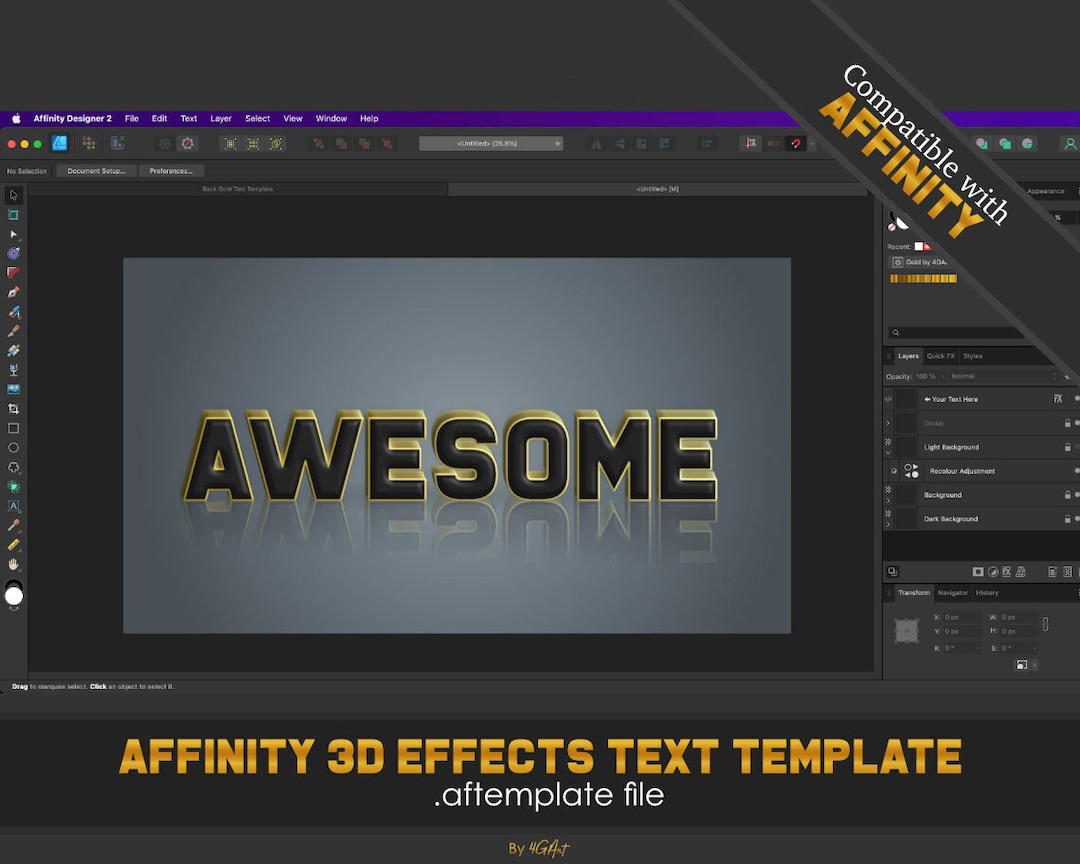
Task: Select the View (Hand) tool
Action: [13, 564]
